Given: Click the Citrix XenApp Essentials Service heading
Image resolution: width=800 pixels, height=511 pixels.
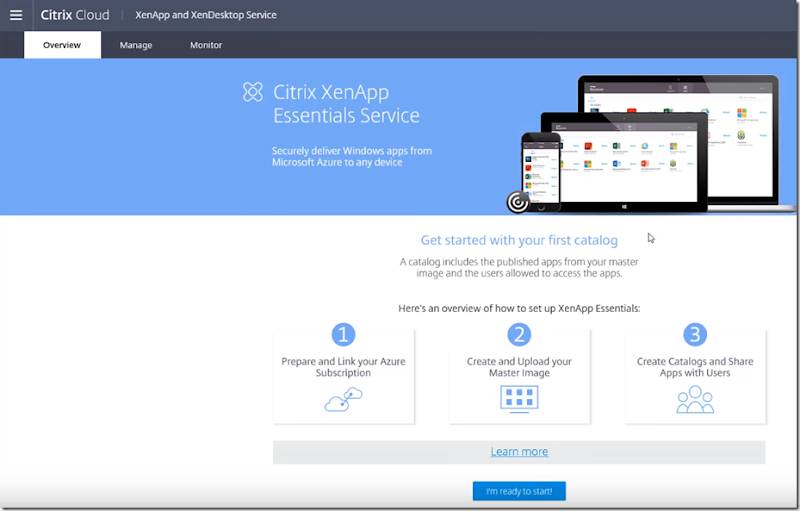Looking at the screenshot, I should coord(346,104).
